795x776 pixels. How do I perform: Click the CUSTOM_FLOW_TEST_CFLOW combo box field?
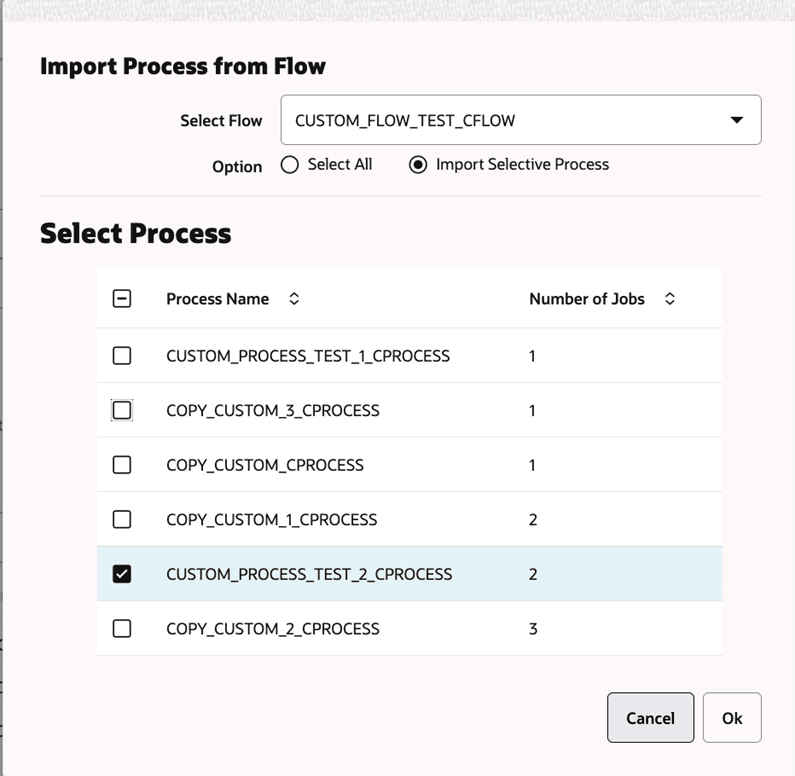tap(500, 120)
